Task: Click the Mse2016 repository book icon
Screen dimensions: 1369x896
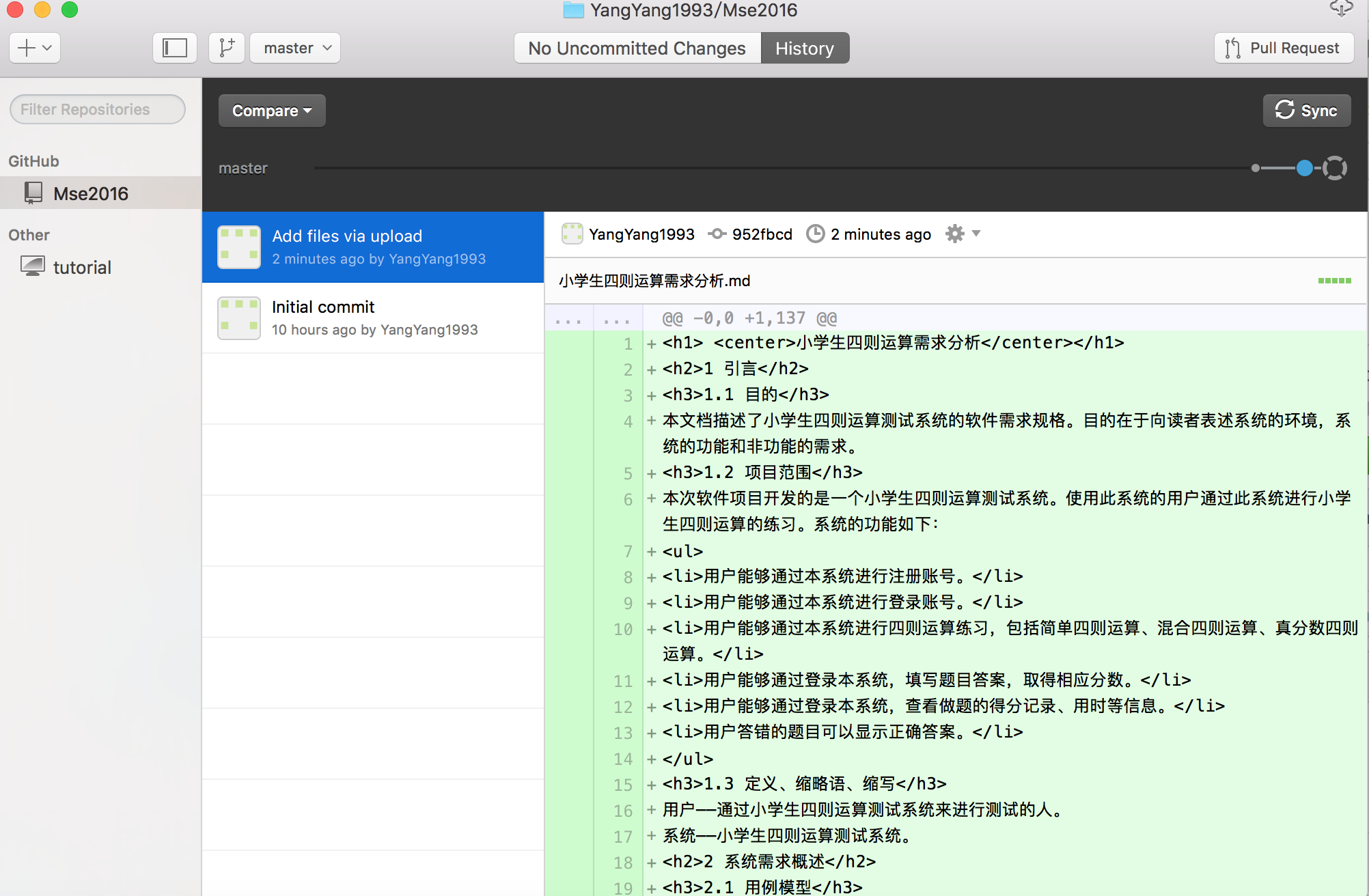Action: tap(33, 193)
